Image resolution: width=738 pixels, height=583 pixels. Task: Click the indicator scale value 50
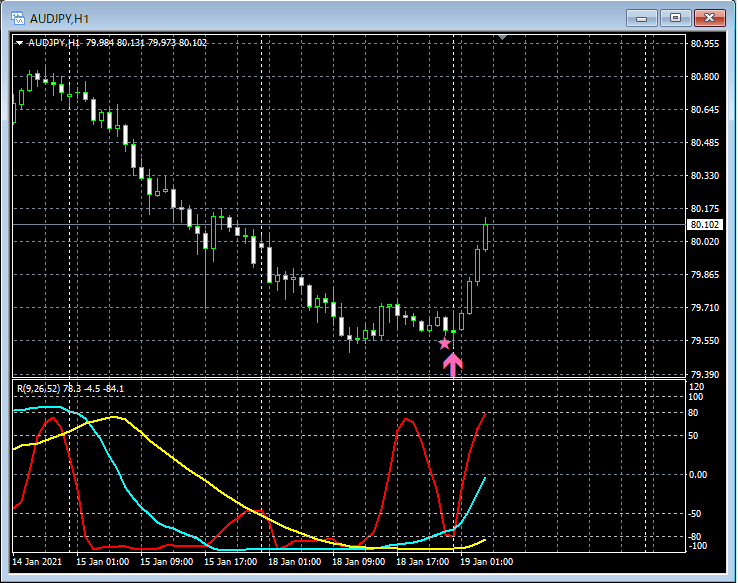click(x=693, y=436)
